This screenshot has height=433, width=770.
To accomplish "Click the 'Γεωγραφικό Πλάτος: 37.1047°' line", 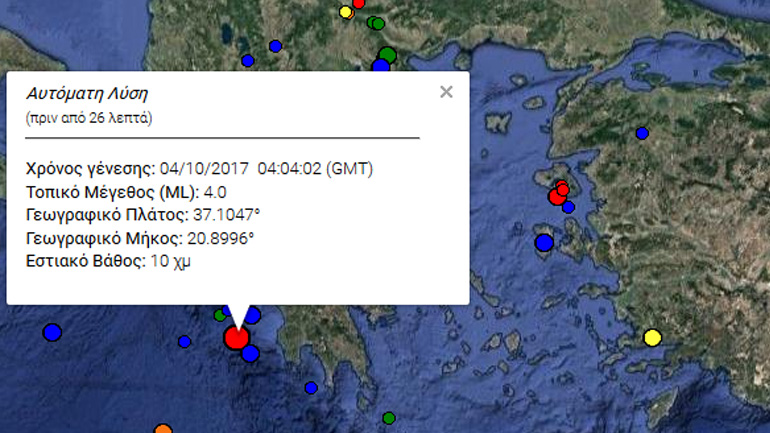I will coord(143,215).
